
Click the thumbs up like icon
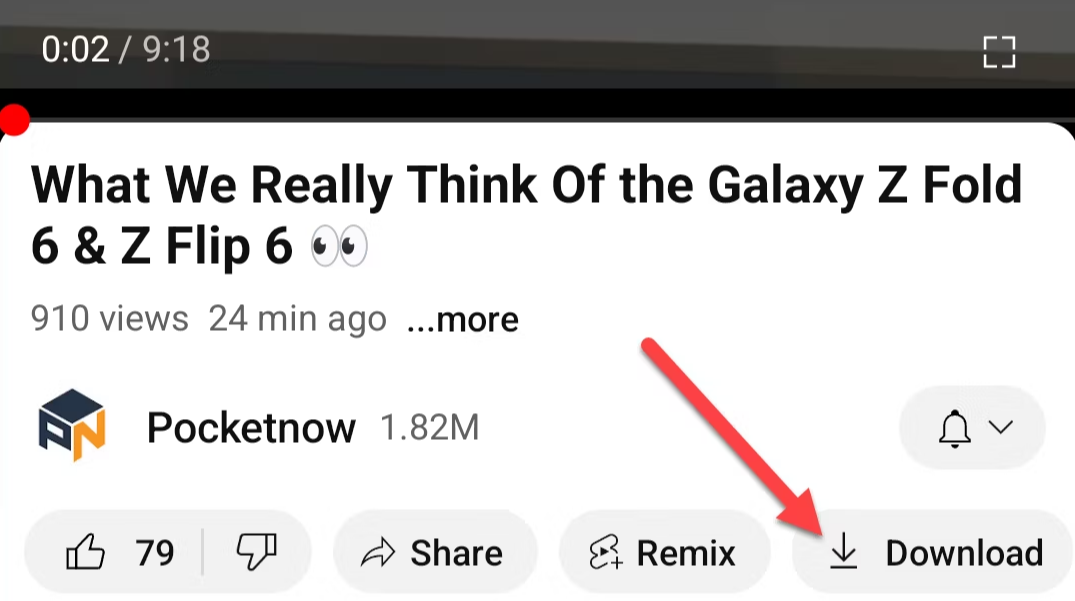[x=85, y=552]
